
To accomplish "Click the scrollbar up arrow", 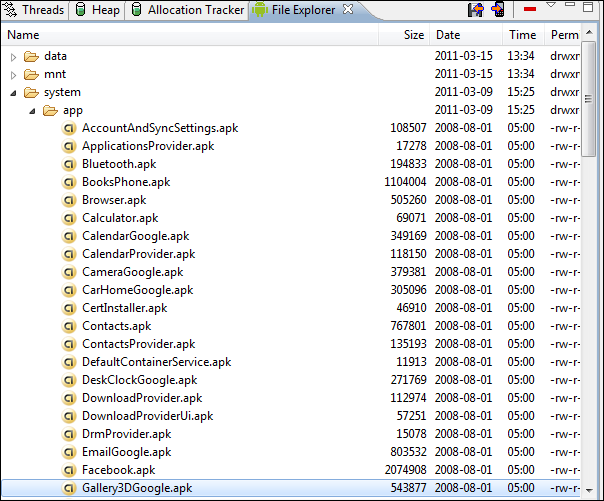I will (x=589, y=33).
